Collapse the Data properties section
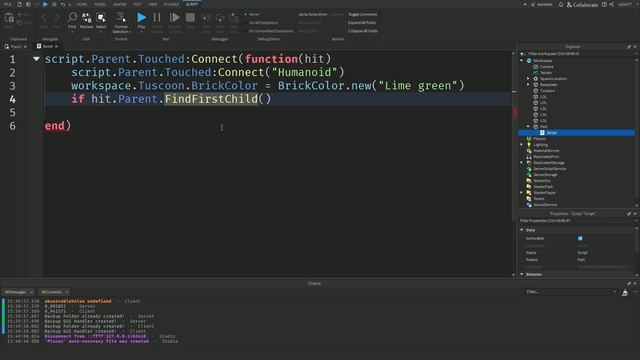640x360 pixels. coord(522,230)
